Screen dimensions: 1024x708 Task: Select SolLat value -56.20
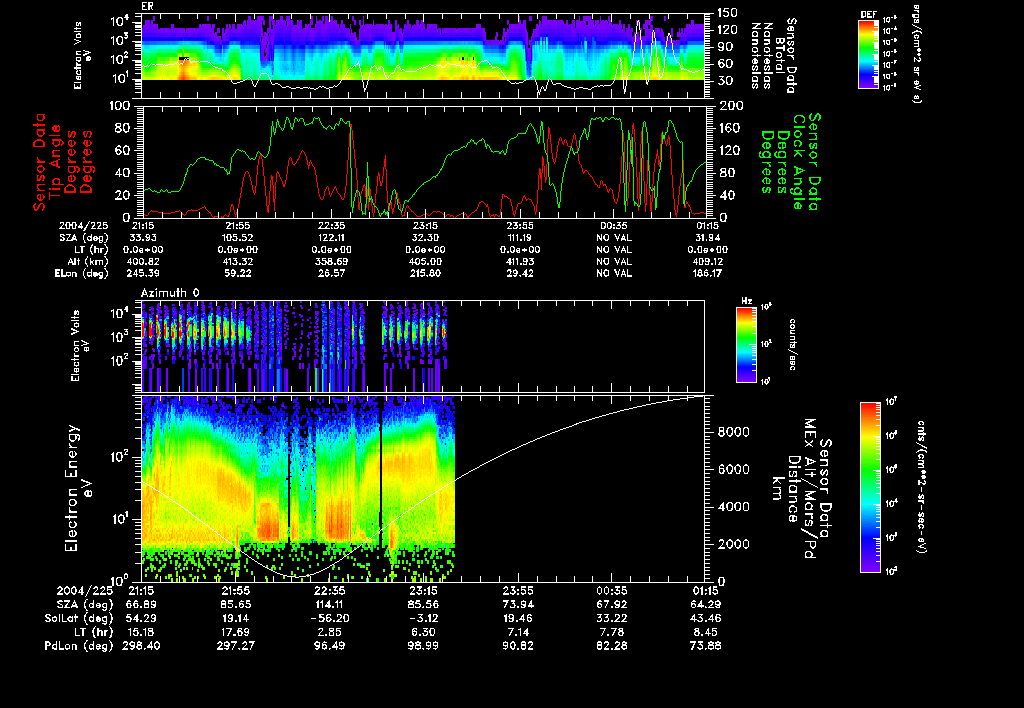tap(331, 619)
